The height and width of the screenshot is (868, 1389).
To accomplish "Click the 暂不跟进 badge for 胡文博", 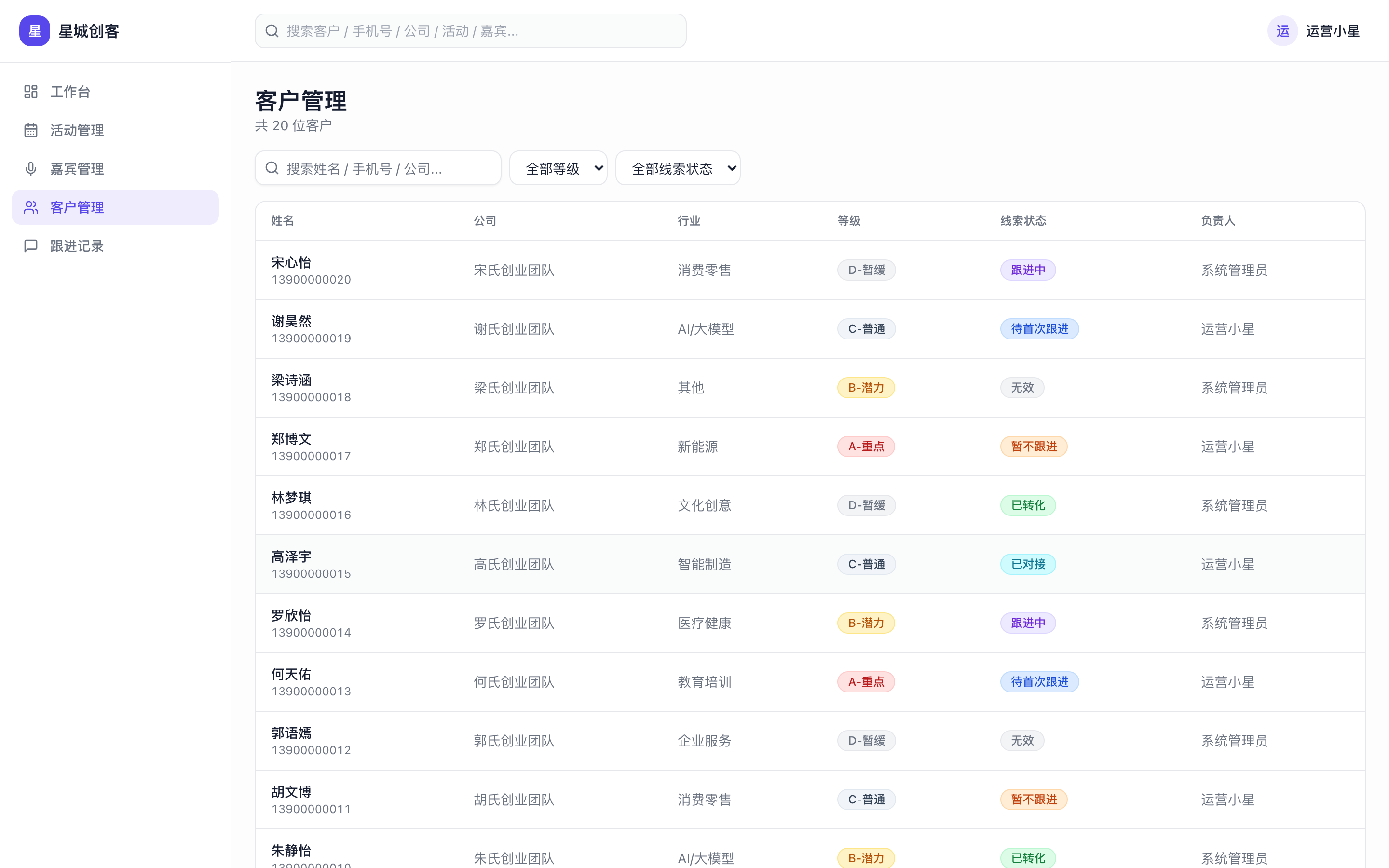I will tap(1033, 800).
